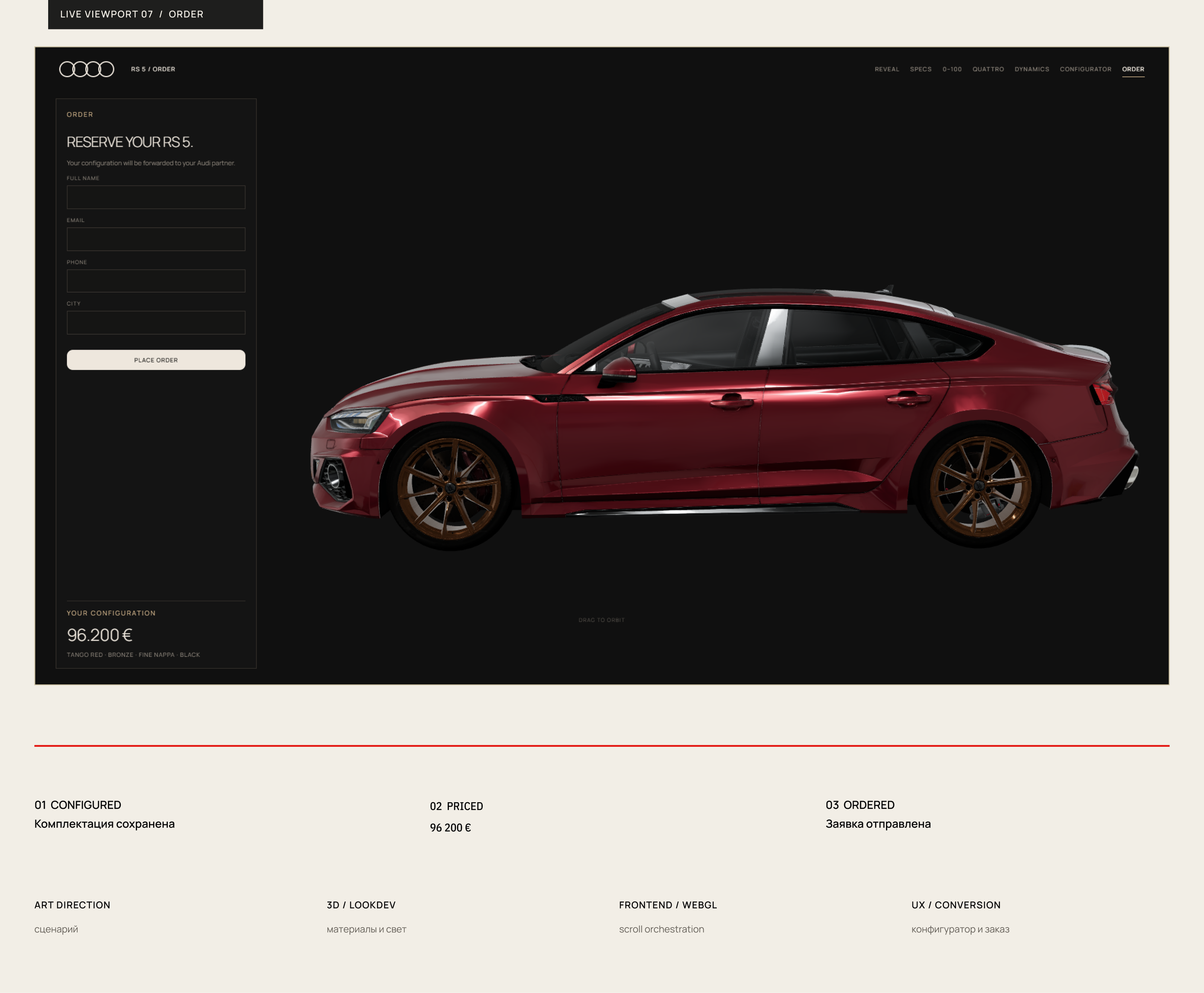Click the 'Комплектация сохранена' text
This screenshot has height=993, width=1204.
click(105, 824)
